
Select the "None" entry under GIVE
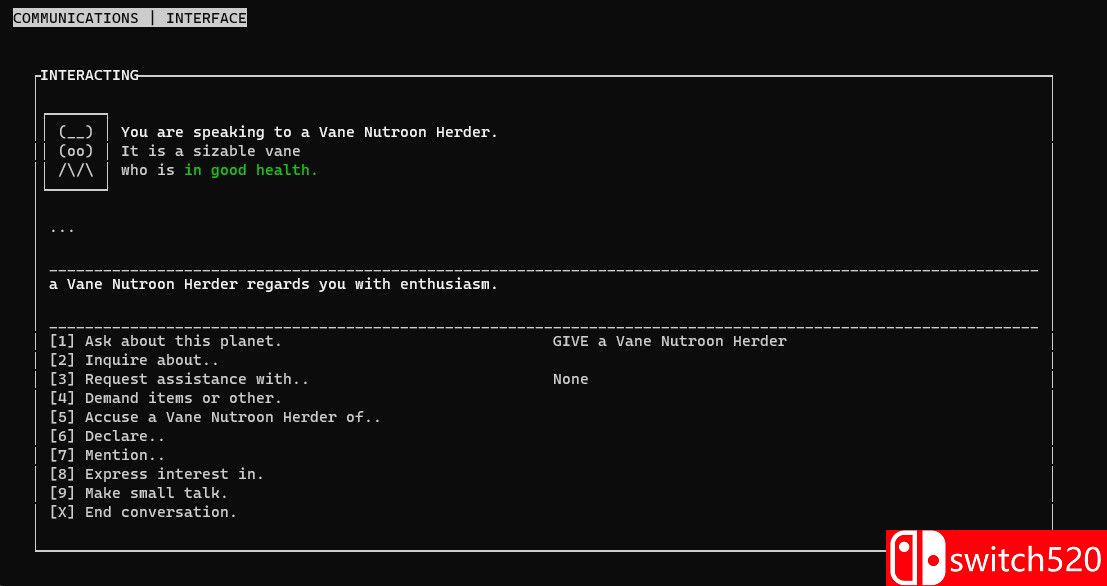(570, 379)
